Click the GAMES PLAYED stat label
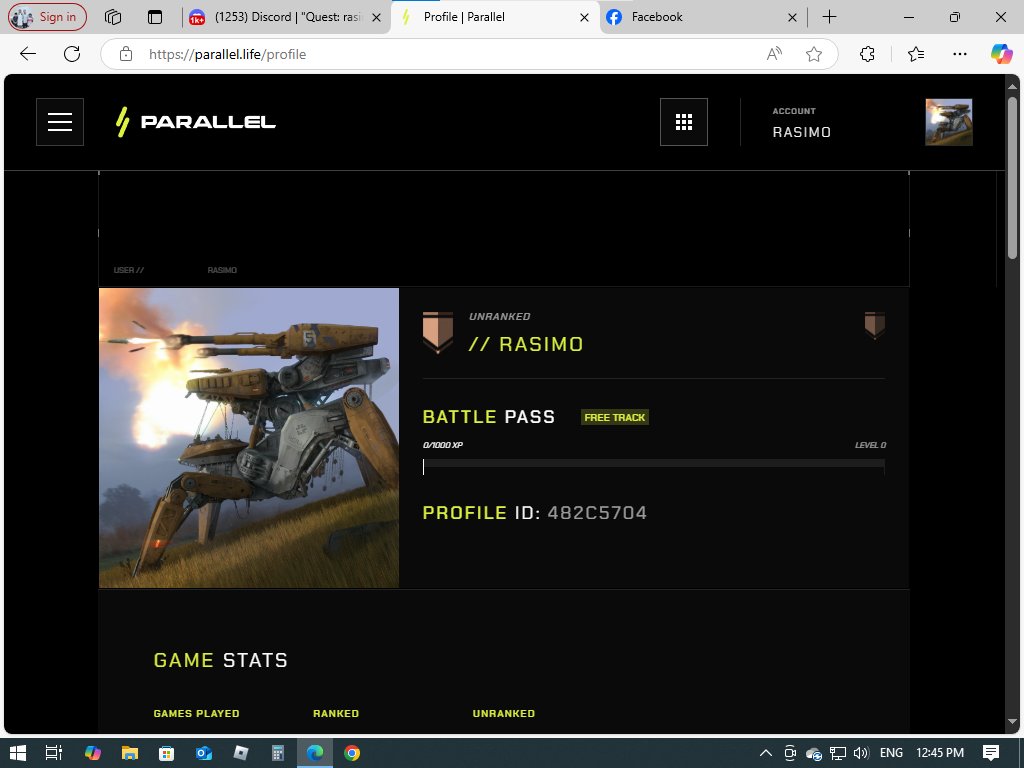This screenshot has width=1024, height=768. pyautogui.click(x=197, y=713)
